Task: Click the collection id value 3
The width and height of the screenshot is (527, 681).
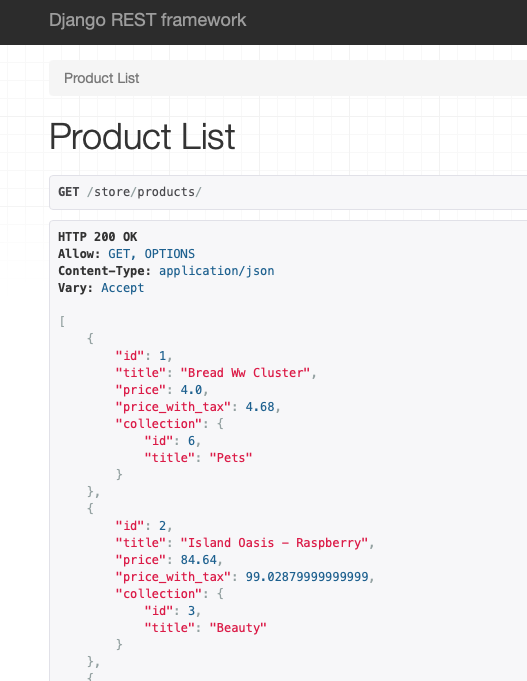Action: pos(191,611)
